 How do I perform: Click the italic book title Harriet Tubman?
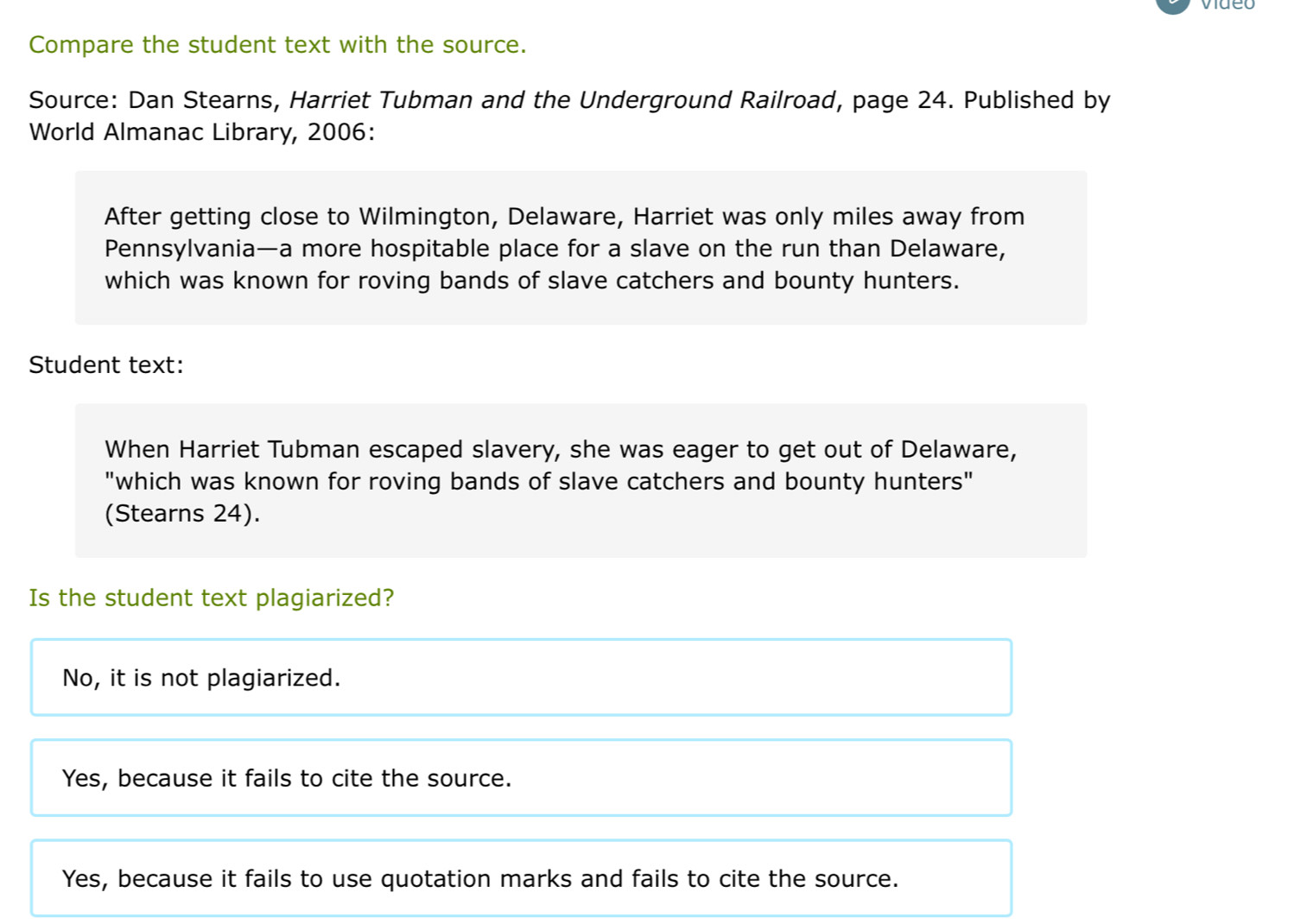(x=562, y=100)
